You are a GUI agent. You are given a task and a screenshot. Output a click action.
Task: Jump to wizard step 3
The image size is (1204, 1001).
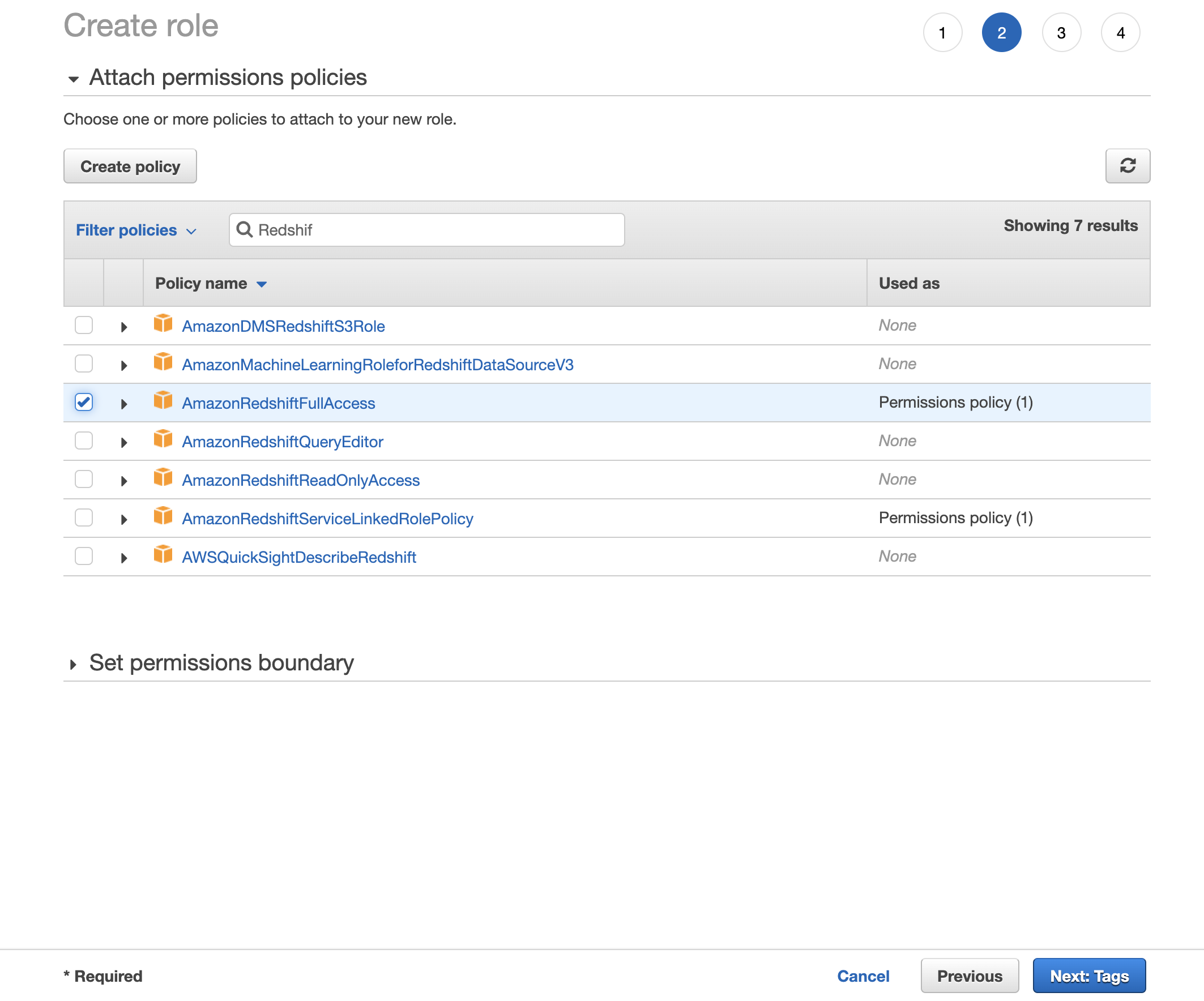click(x=1061, y=33)
